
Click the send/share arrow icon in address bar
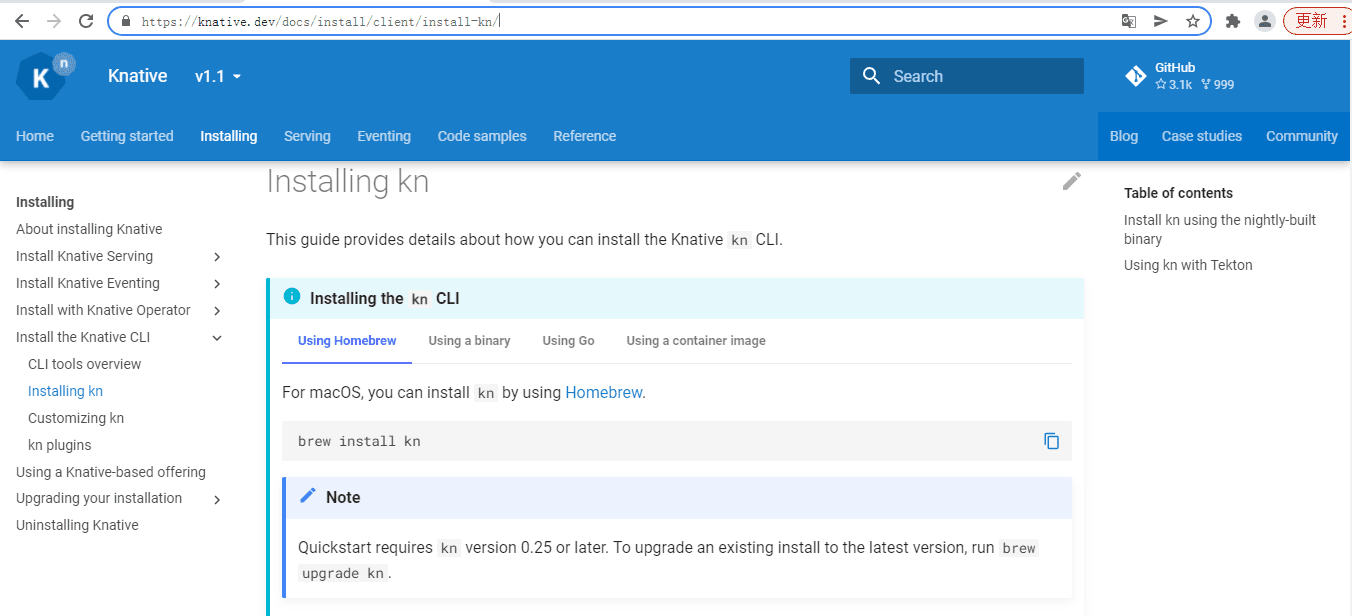click(1161, 21)
